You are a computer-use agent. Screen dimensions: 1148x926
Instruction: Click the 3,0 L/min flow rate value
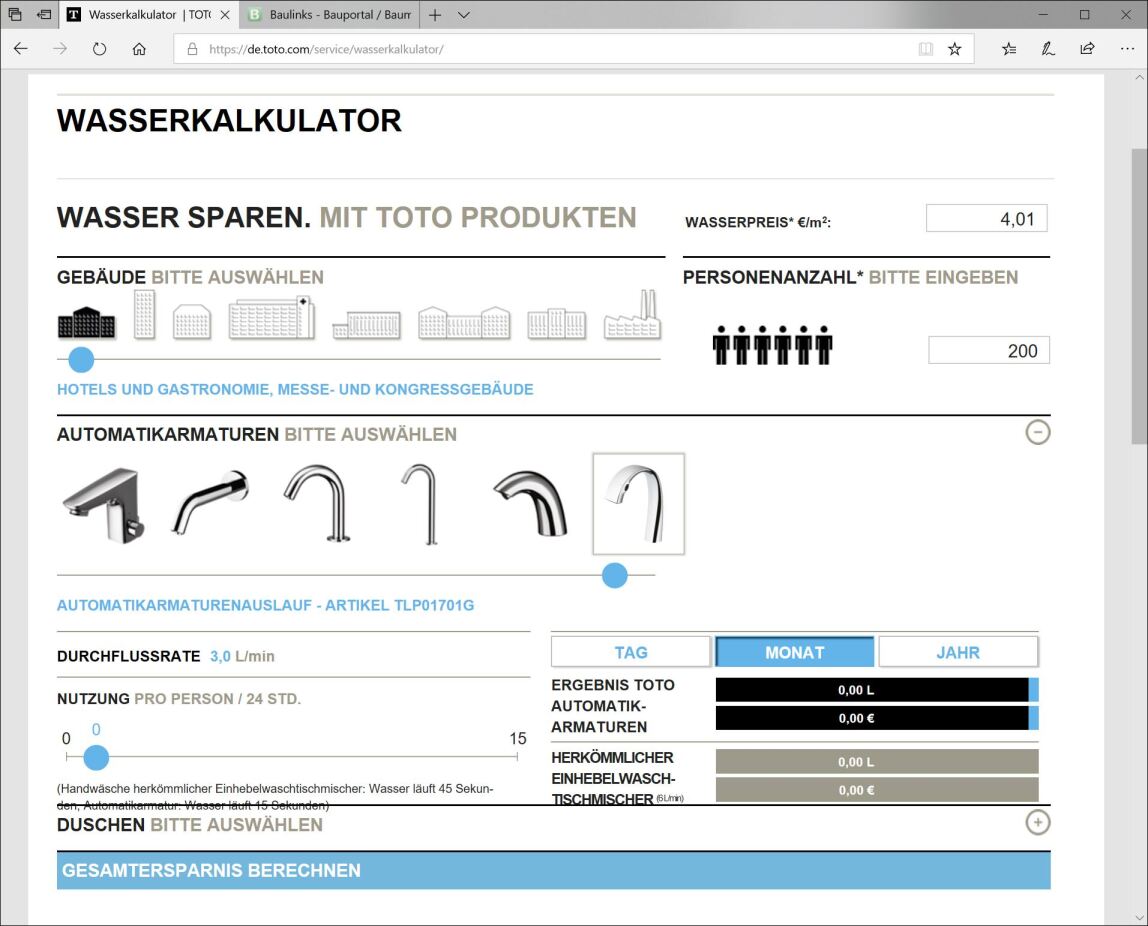pyautogui.click(x=242, y=656)
